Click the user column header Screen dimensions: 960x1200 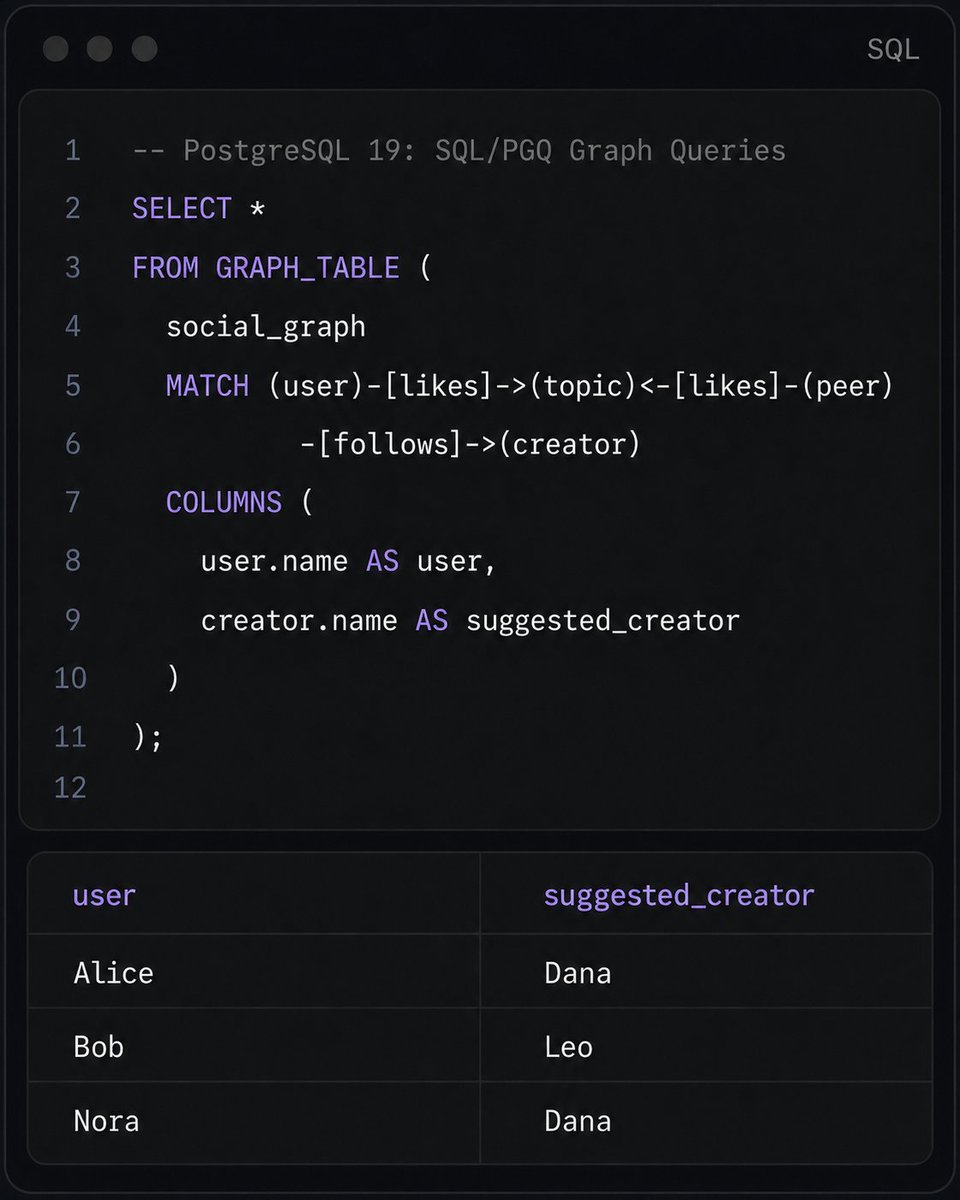coord(104,895)
